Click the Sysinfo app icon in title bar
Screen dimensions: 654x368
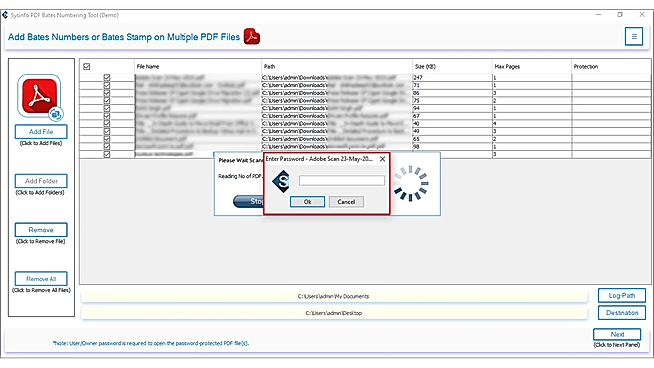coord(5,15)
